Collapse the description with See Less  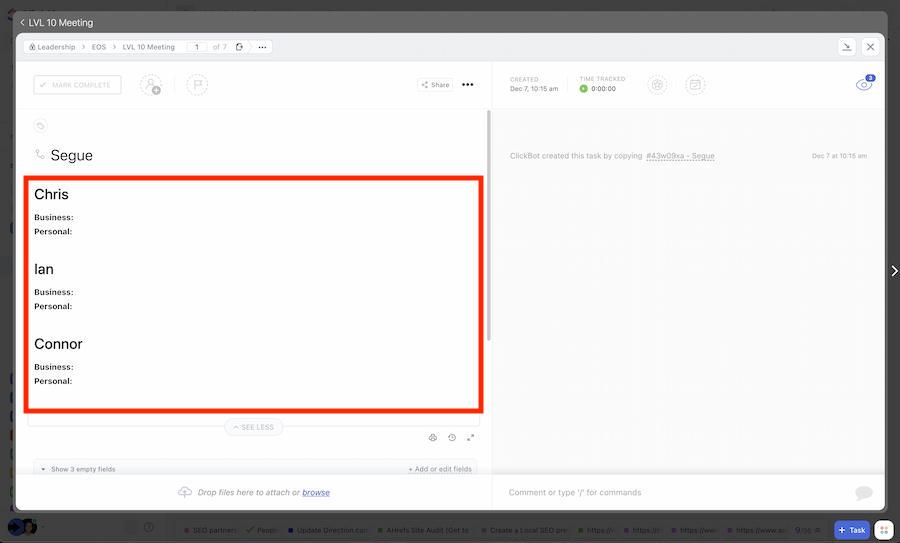click(x=254, y=427)
